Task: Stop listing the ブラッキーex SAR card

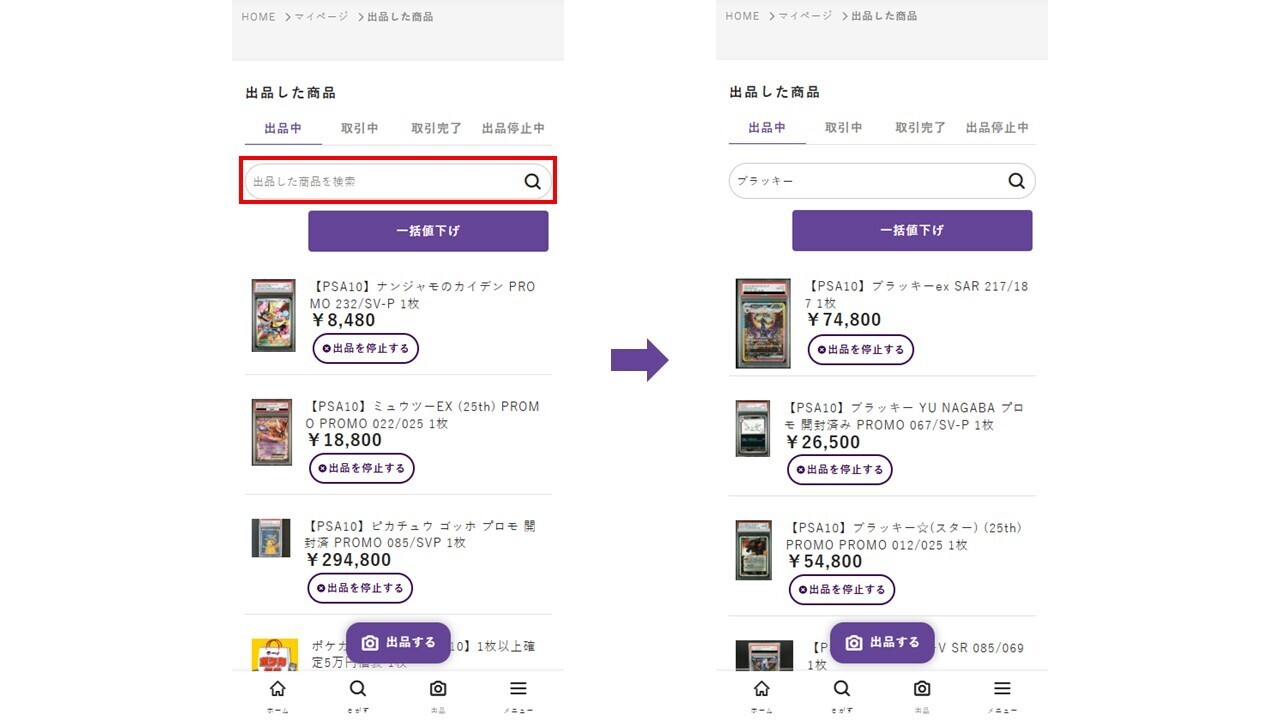Action: 861,350
